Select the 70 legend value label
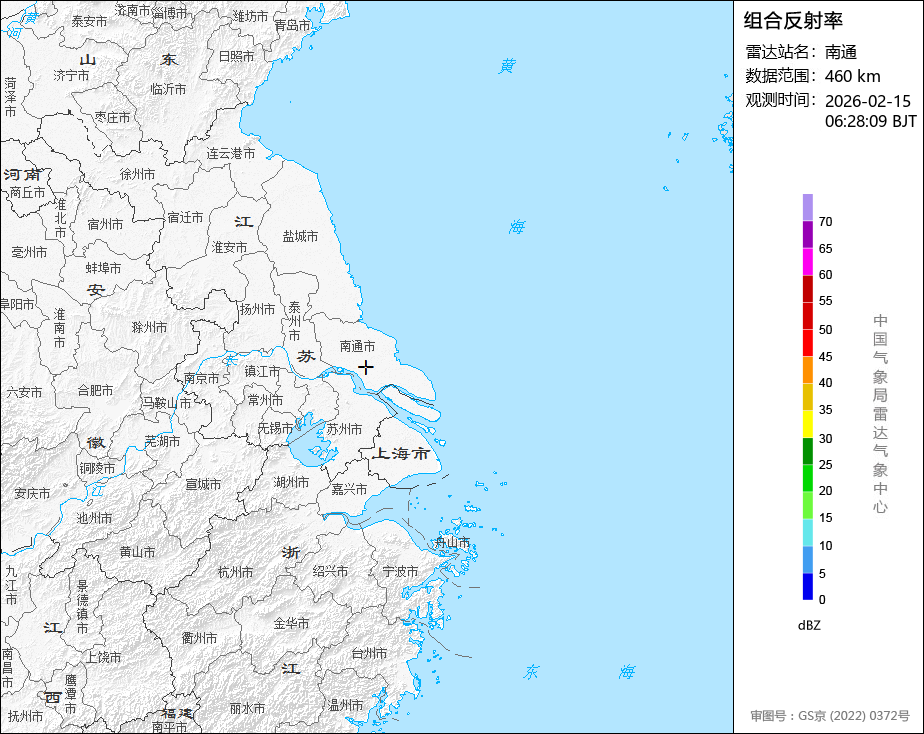Screen dimensions: 924x734 [825, 221]
